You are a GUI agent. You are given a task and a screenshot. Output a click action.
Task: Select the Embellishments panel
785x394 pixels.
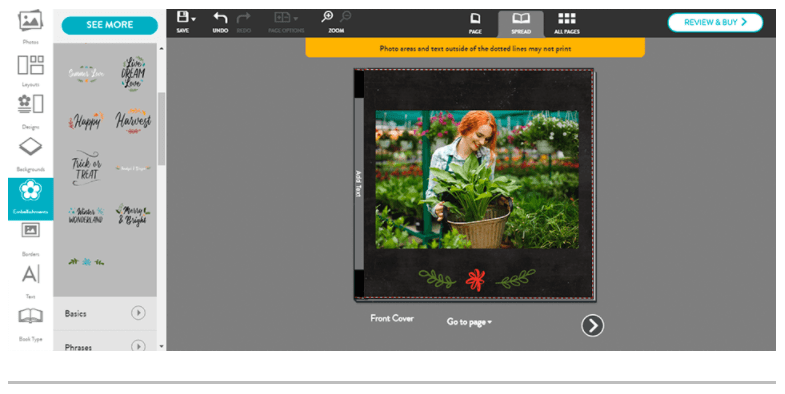[30, 198]
